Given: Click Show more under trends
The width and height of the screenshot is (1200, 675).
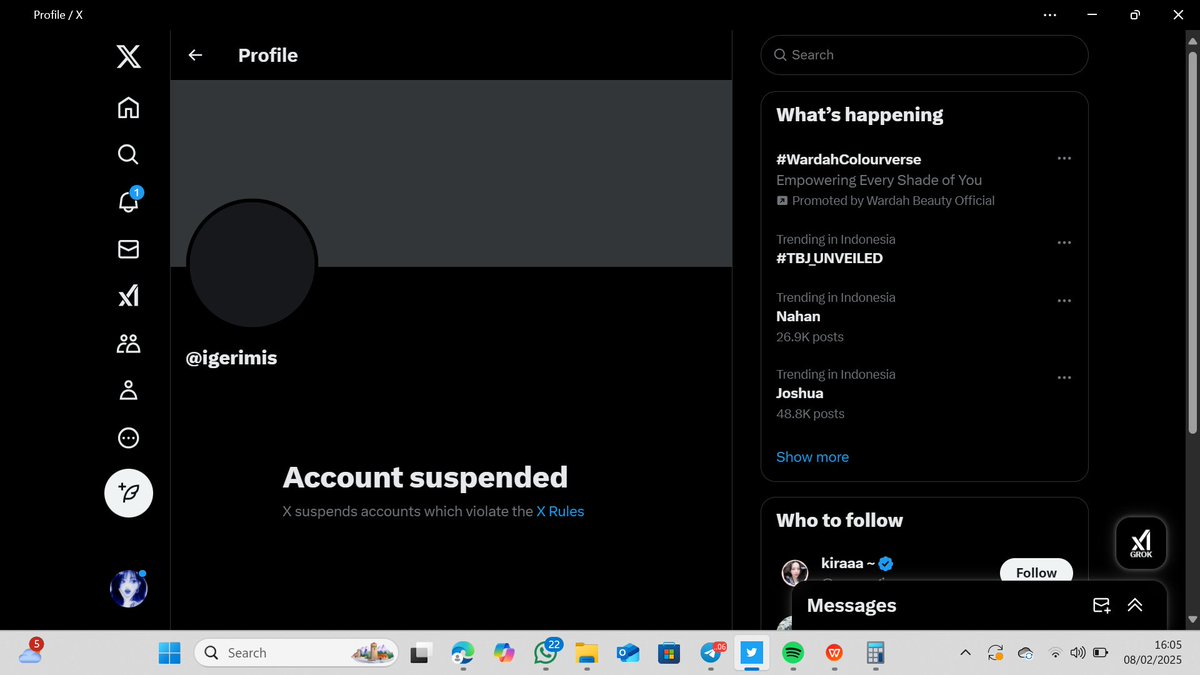Looking at the screenshot, I should (812, 457).
